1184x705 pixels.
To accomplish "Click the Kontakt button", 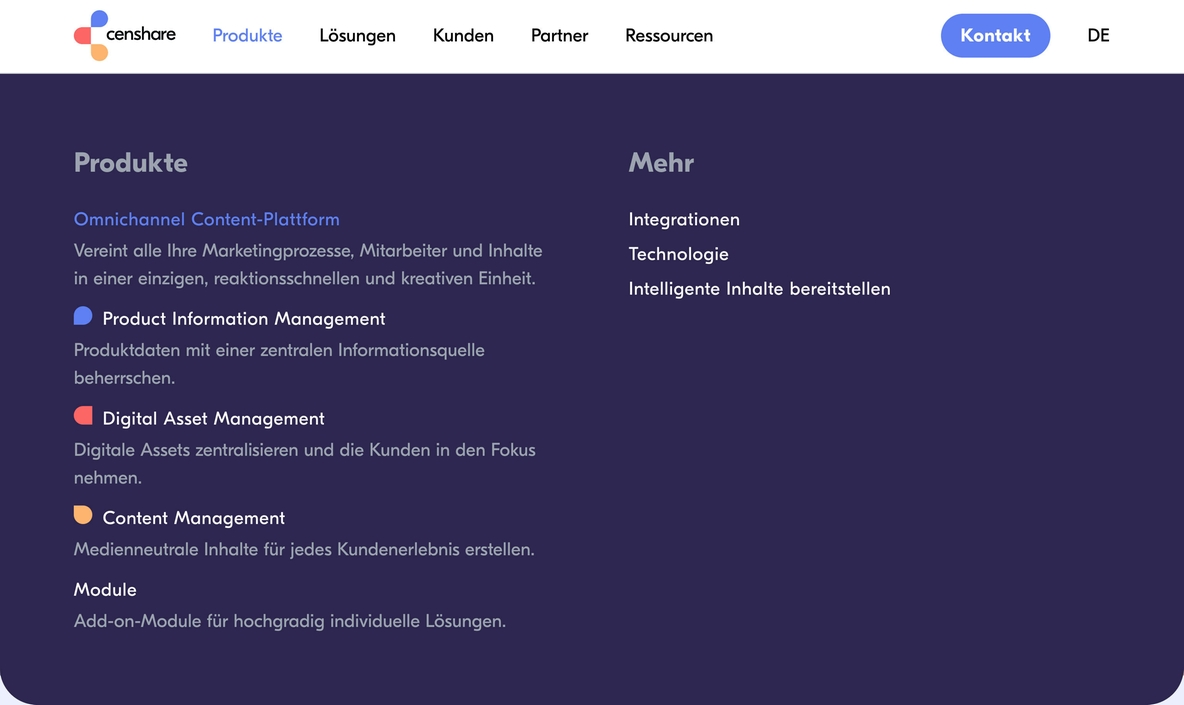I will click(995, 35).
